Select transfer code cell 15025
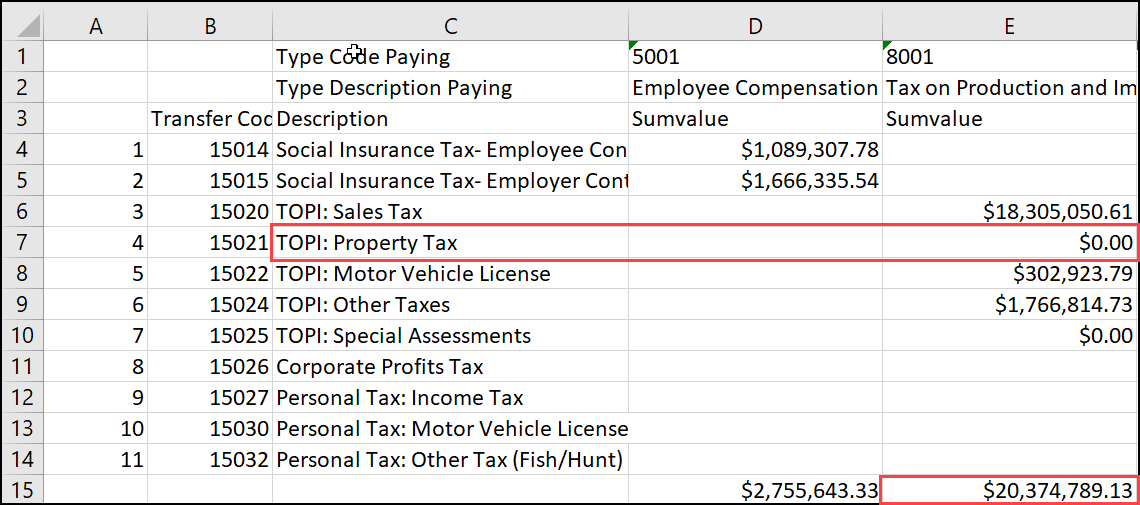This screenshot has height=505, width=1140. coord(210,336)
